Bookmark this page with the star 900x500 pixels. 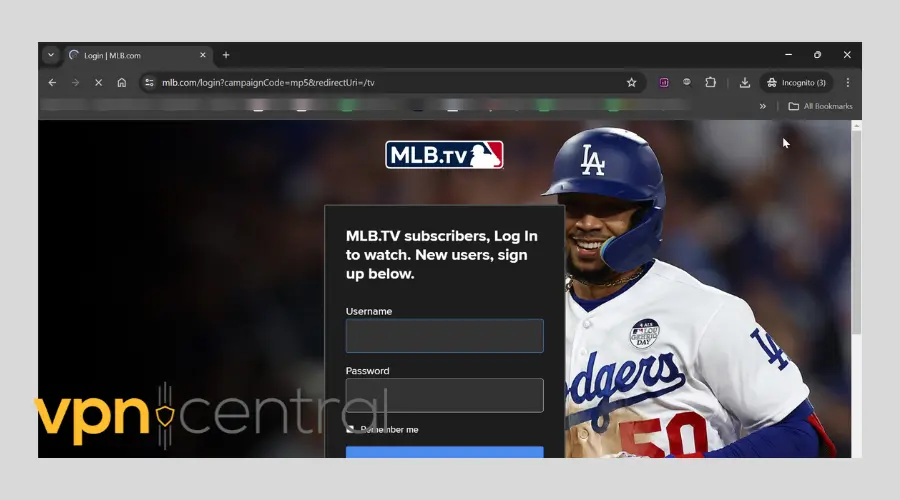pyautogui.click(x=631, y=83)
